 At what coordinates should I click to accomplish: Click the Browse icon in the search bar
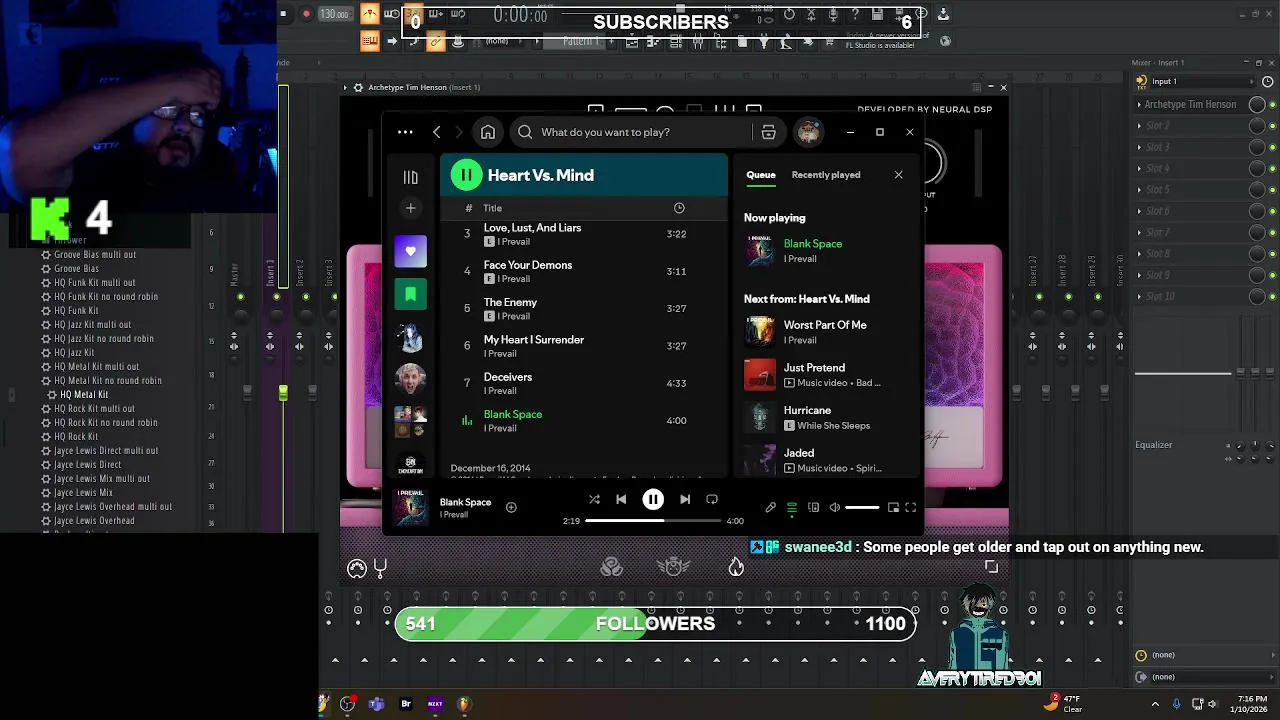click(x=768, y=132)
